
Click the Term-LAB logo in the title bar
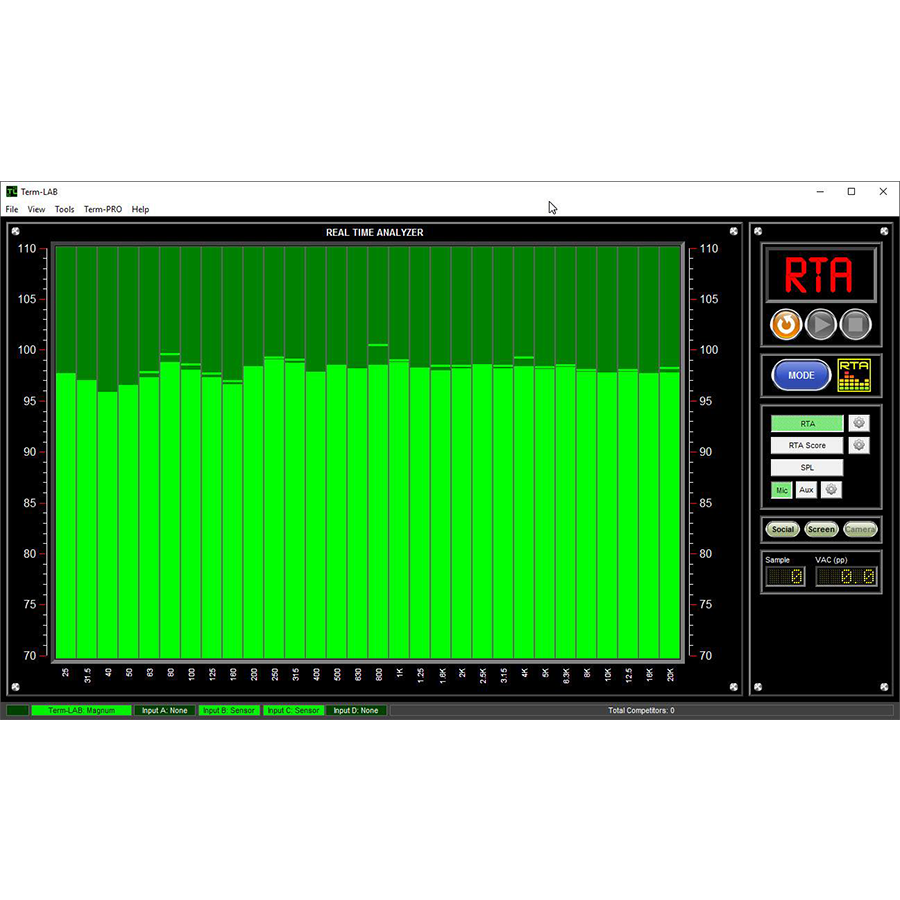[x=11, y=192]
